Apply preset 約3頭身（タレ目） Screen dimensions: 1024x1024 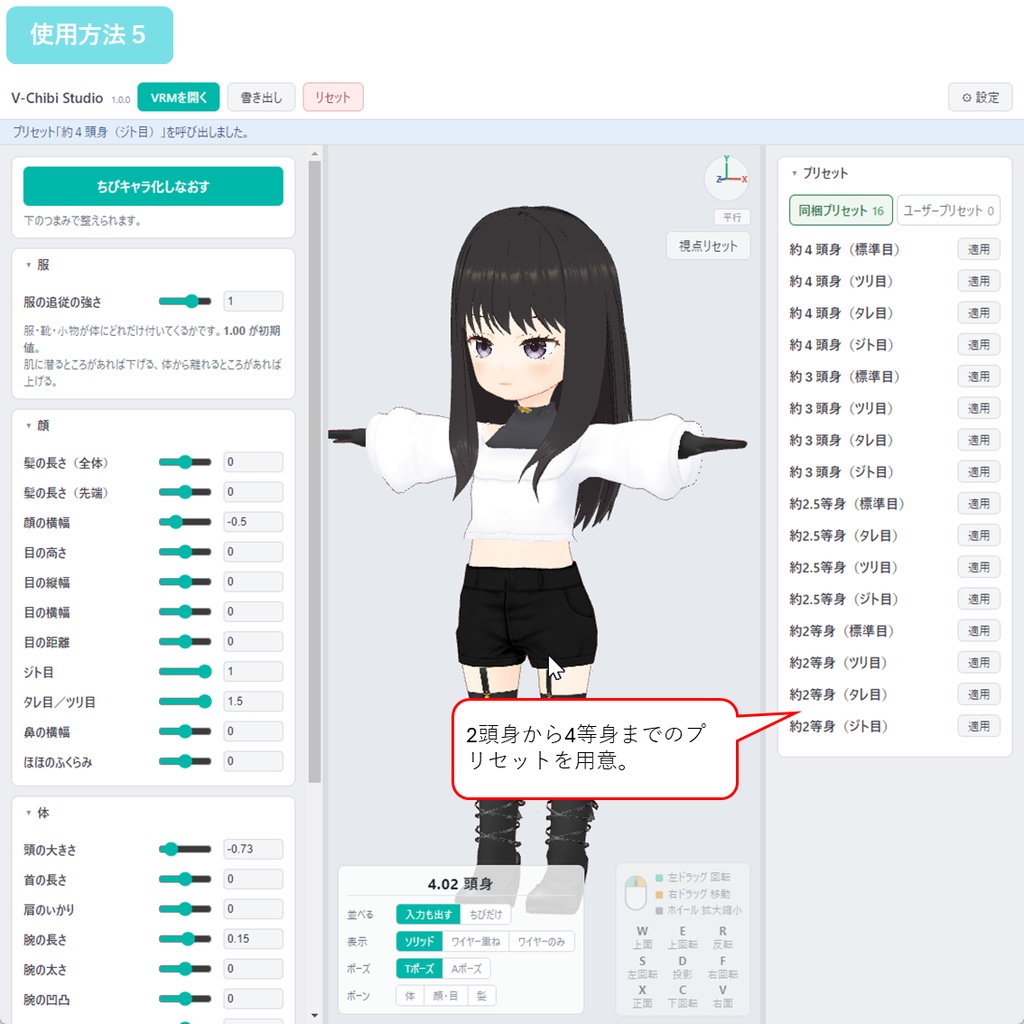click(978, 440)
